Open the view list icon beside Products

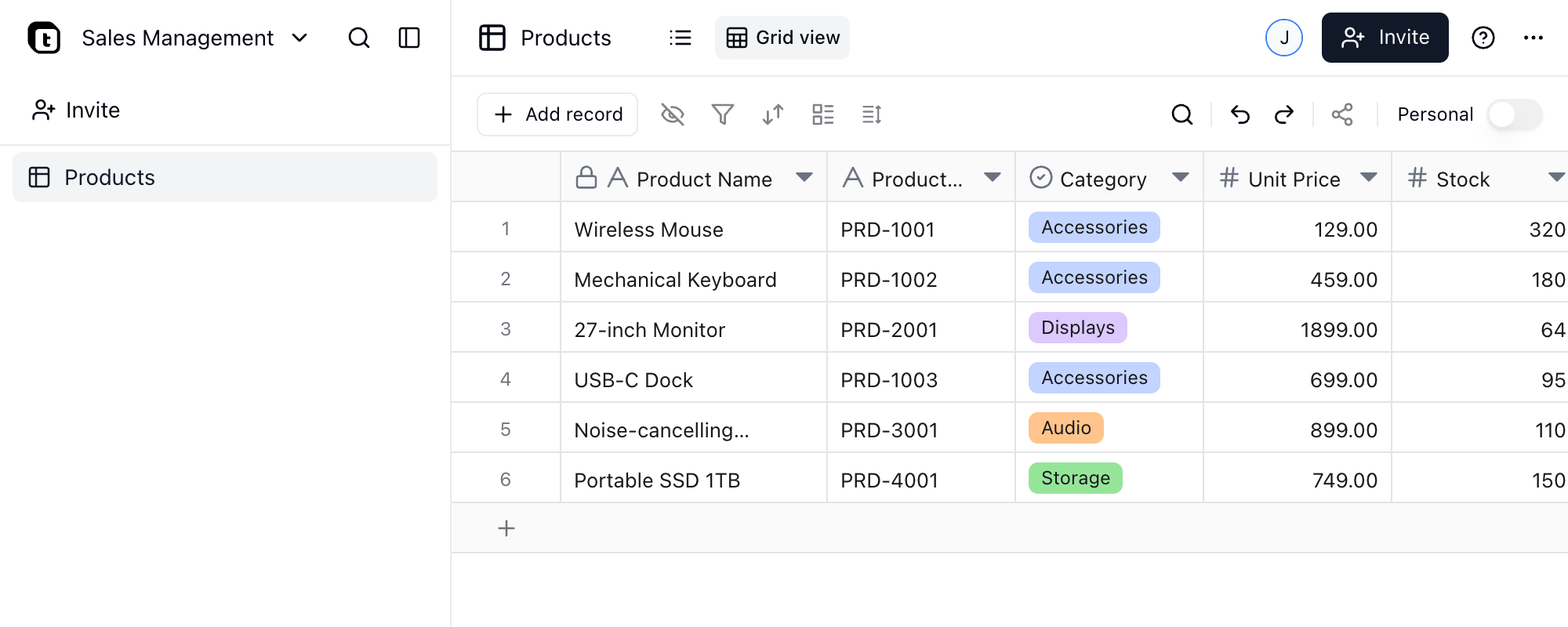click(x=681, y=38)
